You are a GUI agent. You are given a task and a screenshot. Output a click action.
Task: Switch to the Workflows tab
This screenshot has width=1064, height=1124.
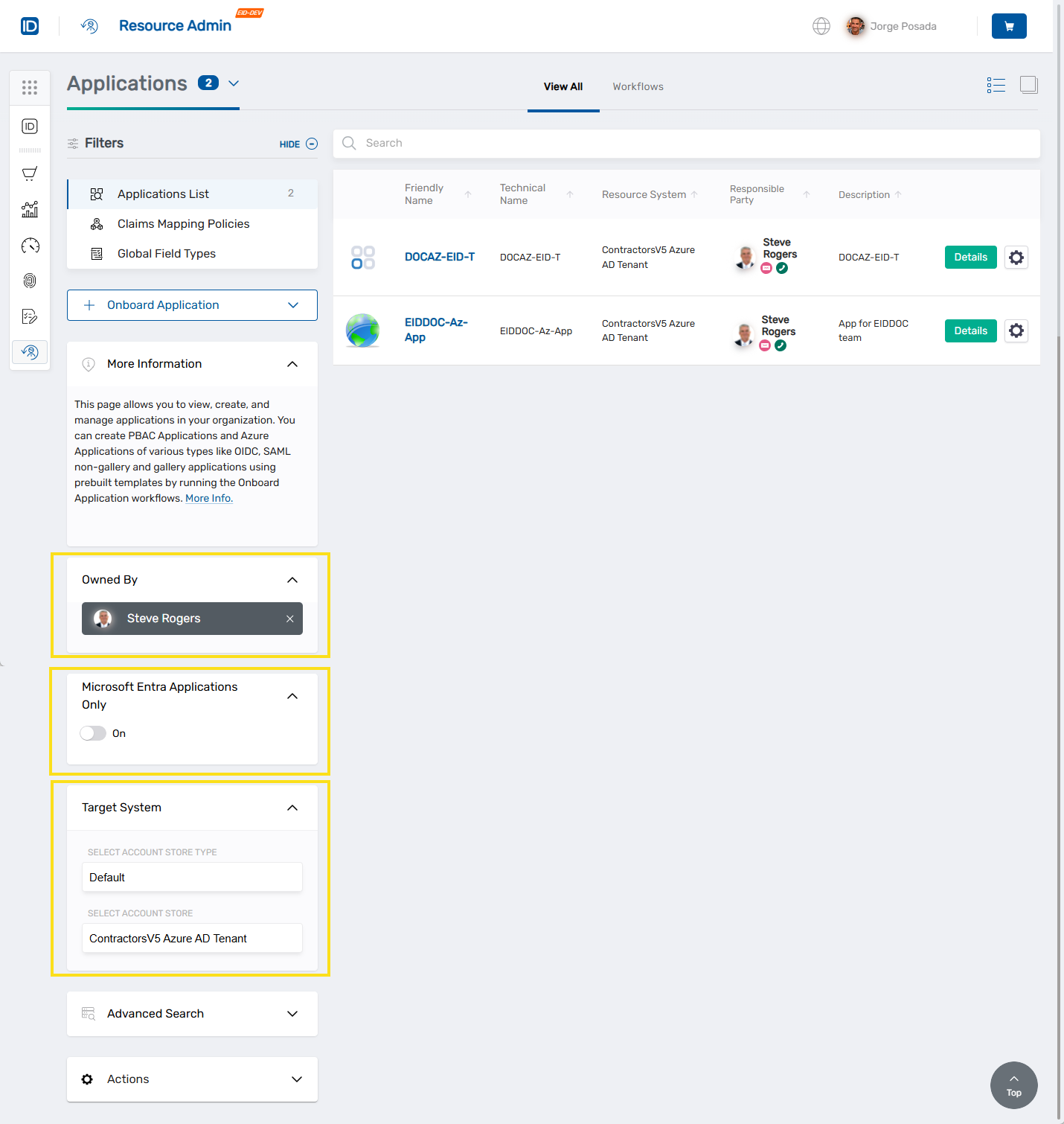coord(638,86)
